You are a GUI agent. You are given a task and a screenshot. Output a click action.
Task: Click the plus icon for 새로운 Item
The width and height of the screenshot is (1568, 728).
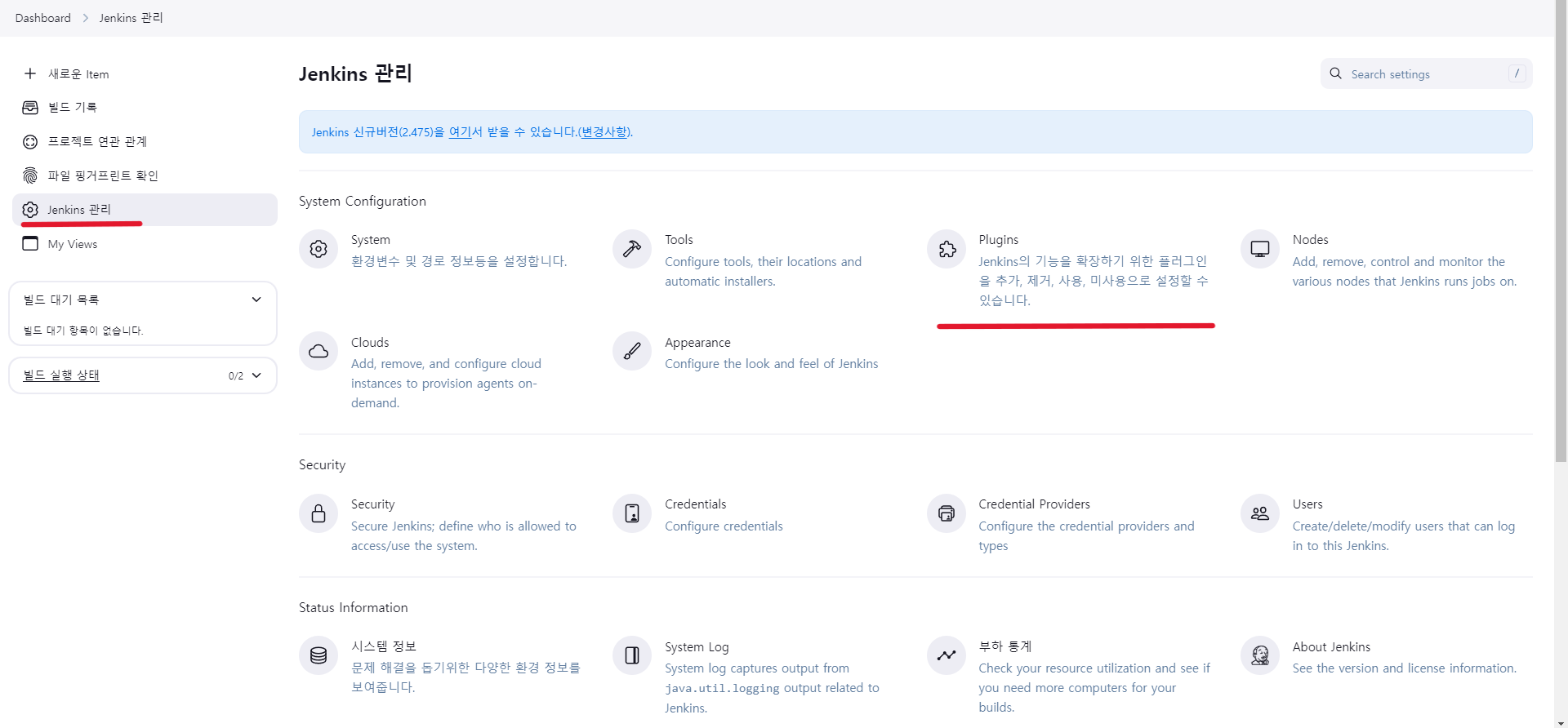click(x=30, y=73)
